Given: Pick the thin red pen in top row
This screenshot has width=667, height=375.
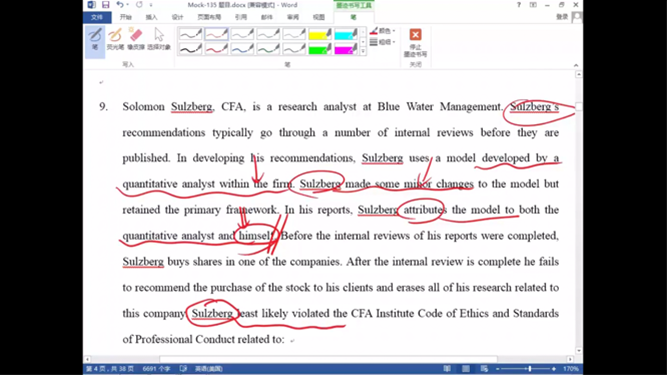Looking at the screenshot, I should (x=216, y=34).
